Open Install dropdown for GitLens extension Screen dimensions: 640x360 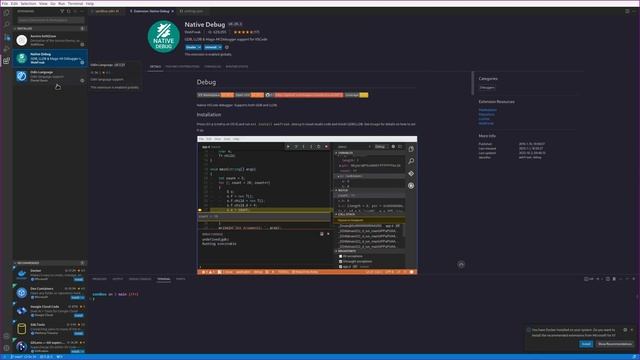coord(82,351)
